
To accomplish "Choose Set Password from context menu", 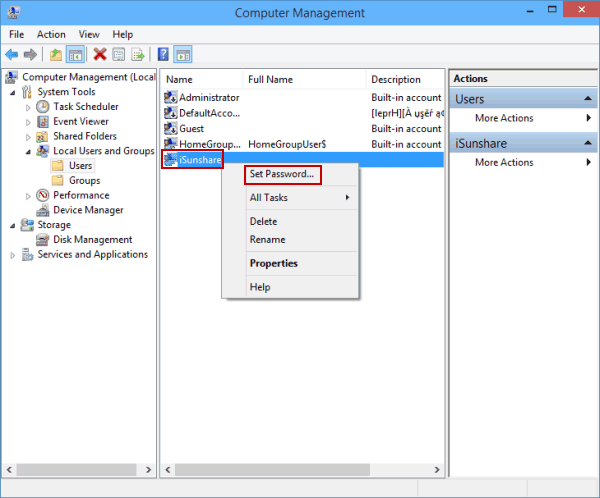I will pyautogui.click(x=281, y=174).
